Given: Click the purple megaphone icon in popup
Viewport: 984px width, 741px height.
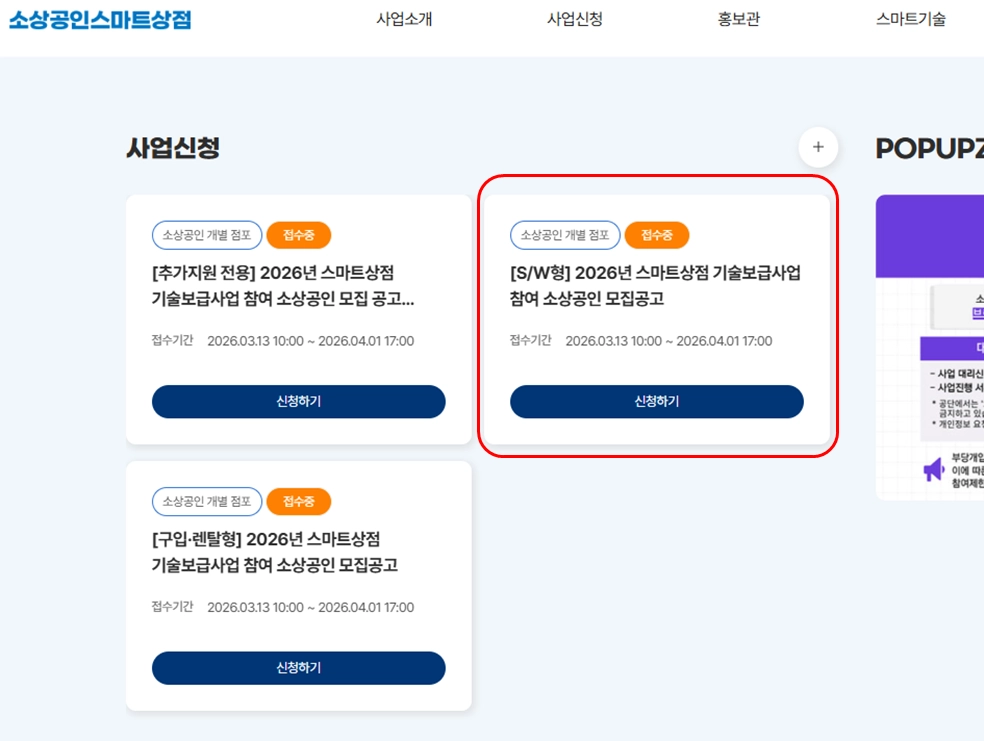Looking at the screenshot, I should coord(934,469).
